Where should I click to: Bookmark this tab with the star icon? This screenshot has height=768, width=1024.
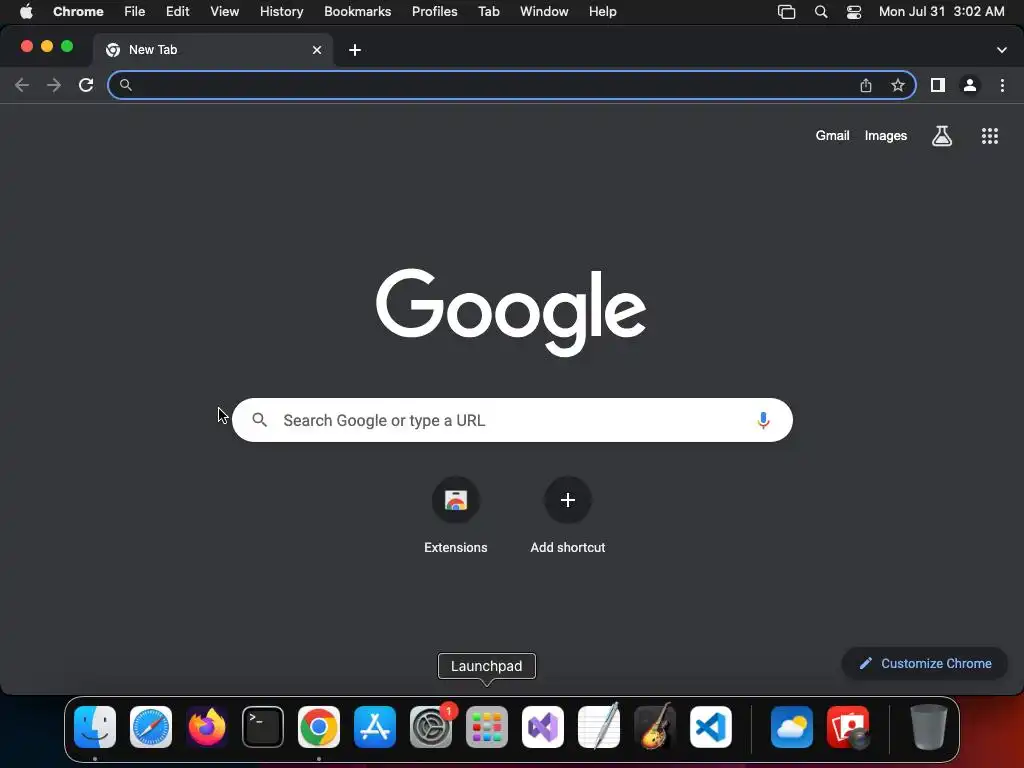(x=898, y=85)
